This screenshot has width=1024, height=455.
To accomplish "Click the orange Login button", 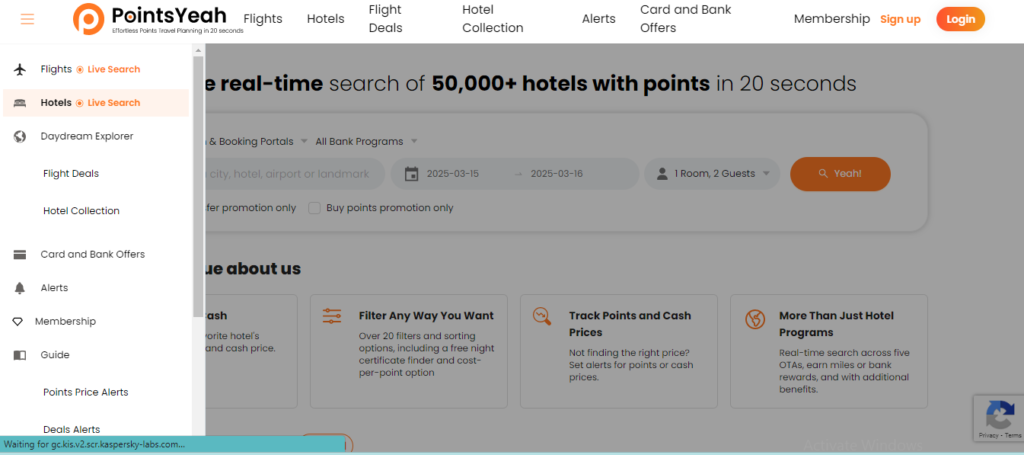I will pos(961,19).
